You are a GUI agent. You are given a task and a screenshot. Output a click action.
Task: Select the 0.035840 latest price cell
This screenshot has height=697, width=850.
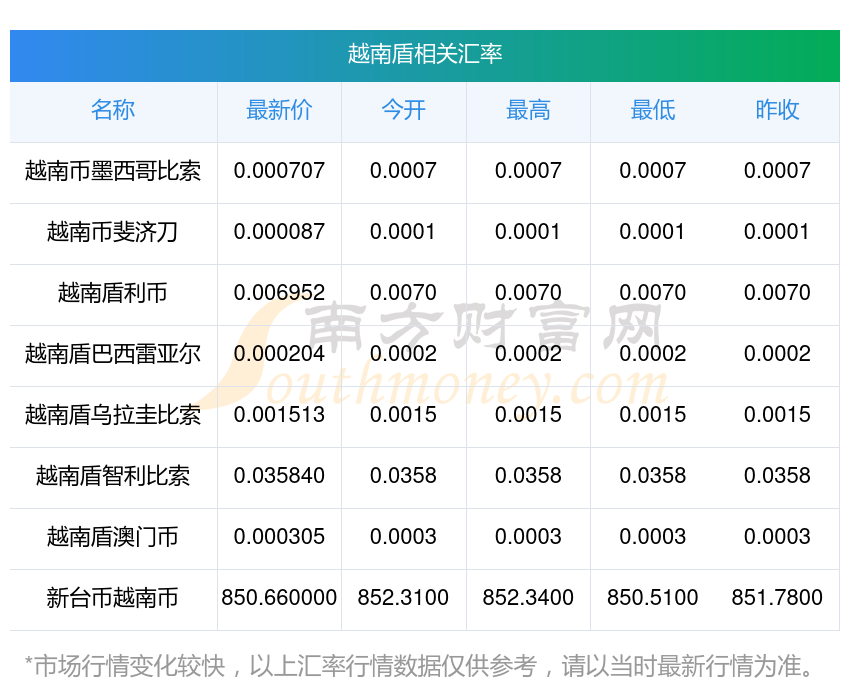pos(279,476)
